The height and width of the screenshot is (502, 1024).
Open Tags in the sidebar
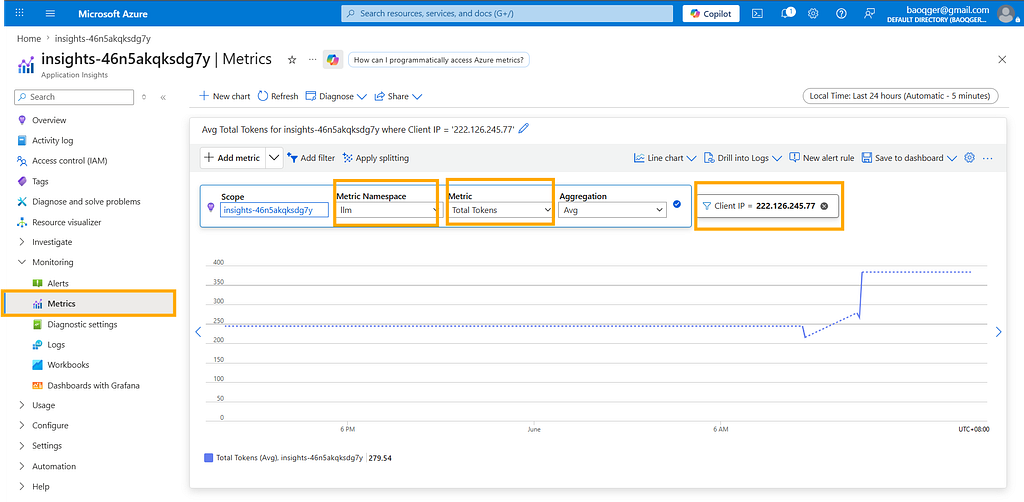40,181
